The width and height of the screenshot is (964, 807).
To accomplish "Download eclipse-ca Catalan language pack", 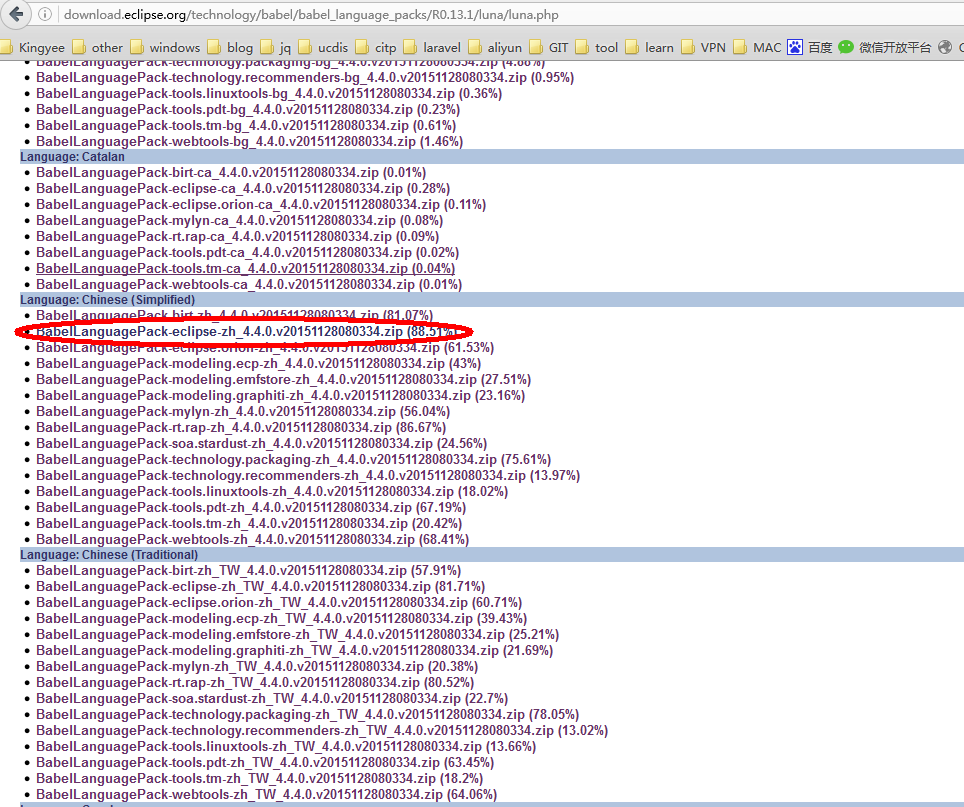I will pos(243,188).
